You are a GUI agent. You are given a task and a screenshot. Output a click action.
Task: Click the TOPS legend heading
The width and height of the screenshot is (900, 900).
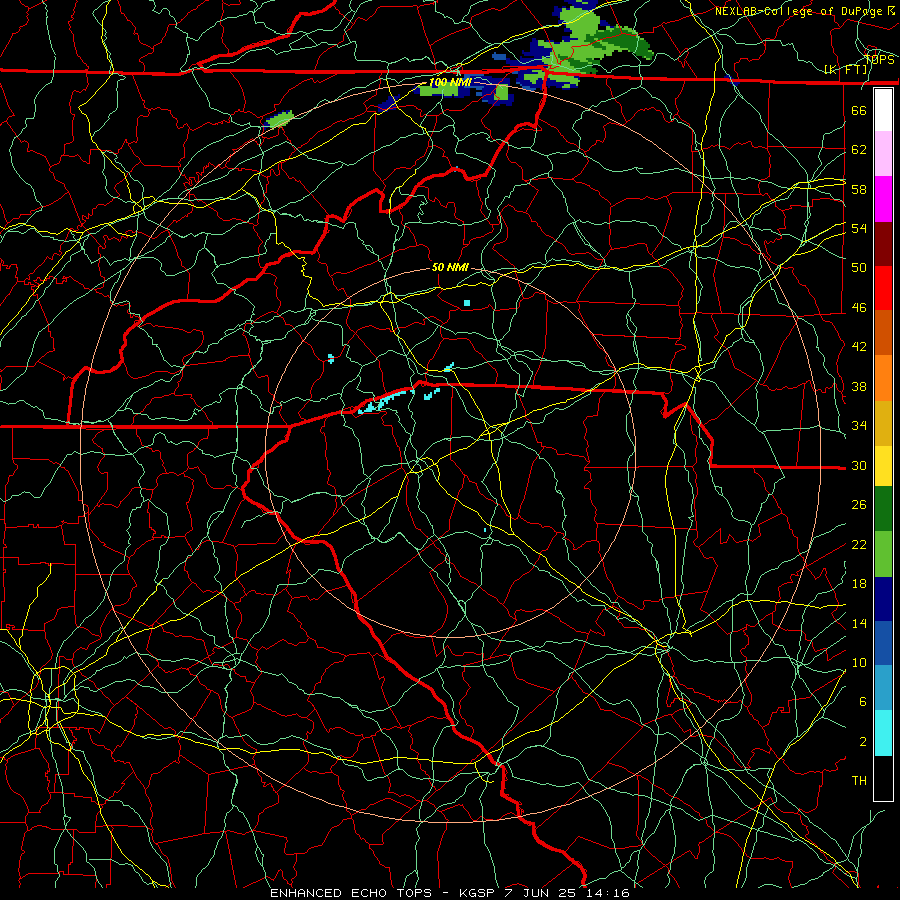tap(879, 60)
